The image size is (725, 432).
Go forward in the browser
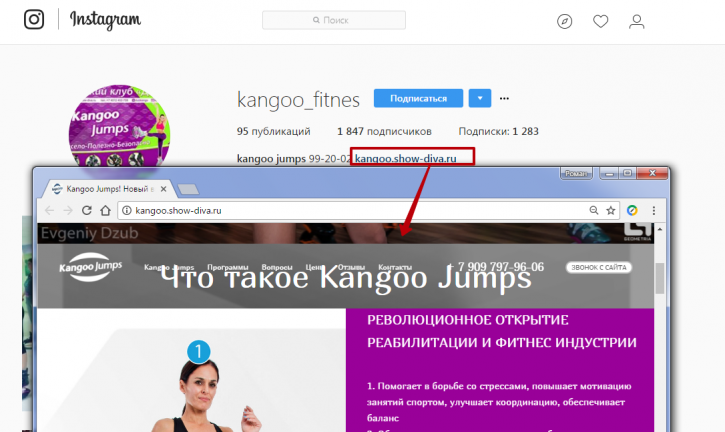pos(68,210)
